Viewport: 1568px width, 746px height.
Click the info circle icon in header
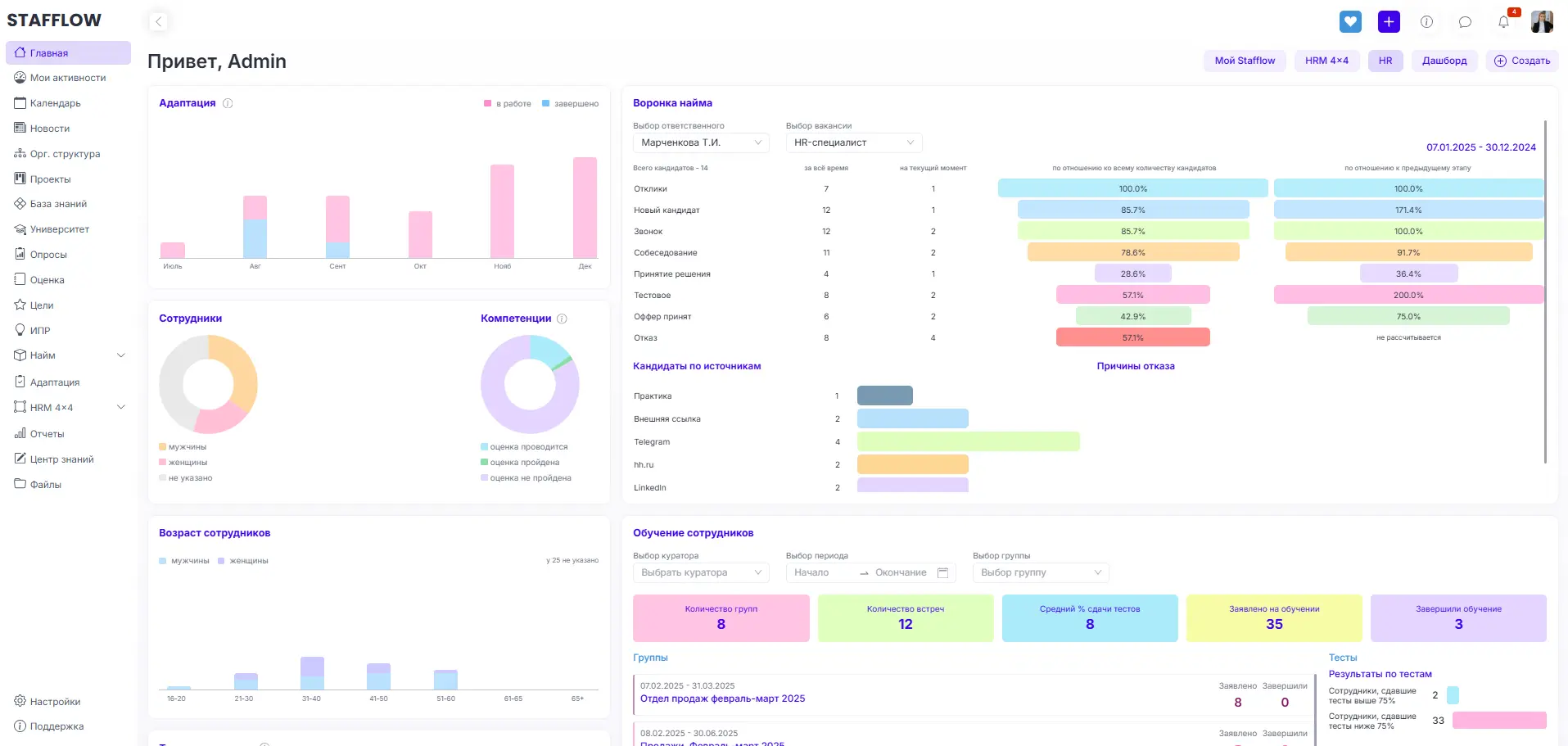(1426, 22)
